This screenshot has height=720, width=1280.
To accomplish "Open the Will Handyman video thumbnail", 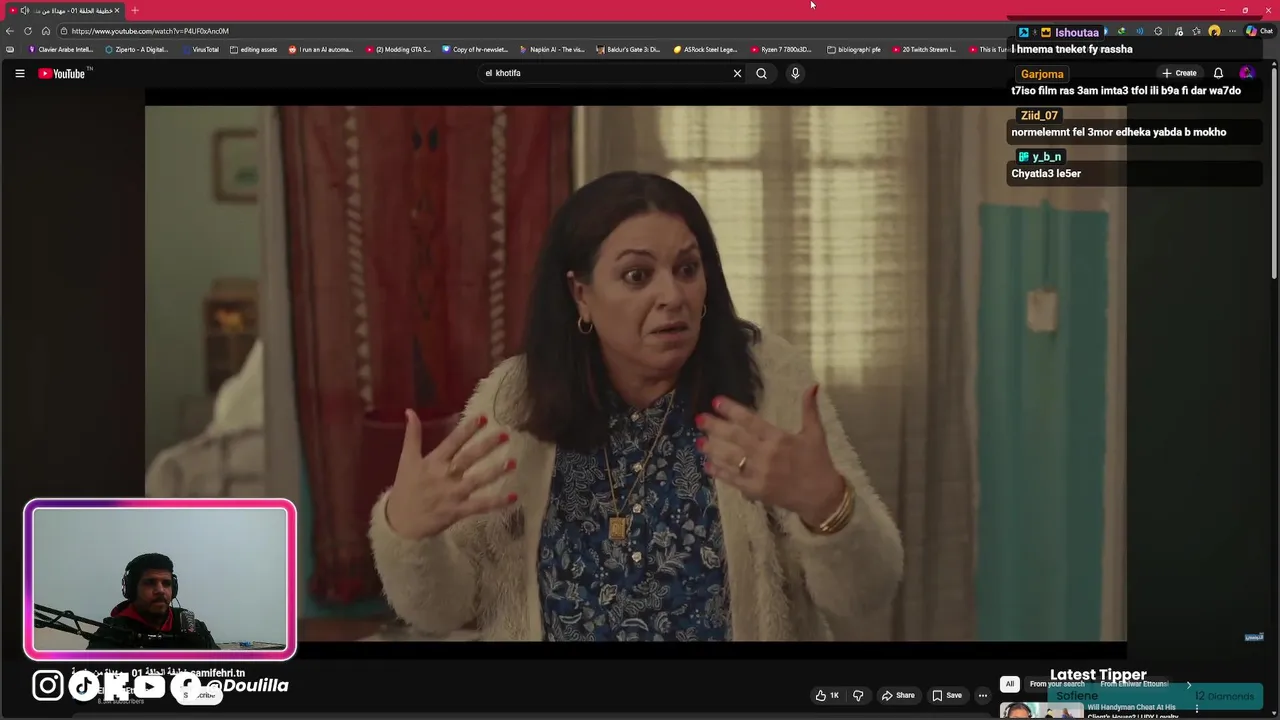I will [x=1041, y=710].
